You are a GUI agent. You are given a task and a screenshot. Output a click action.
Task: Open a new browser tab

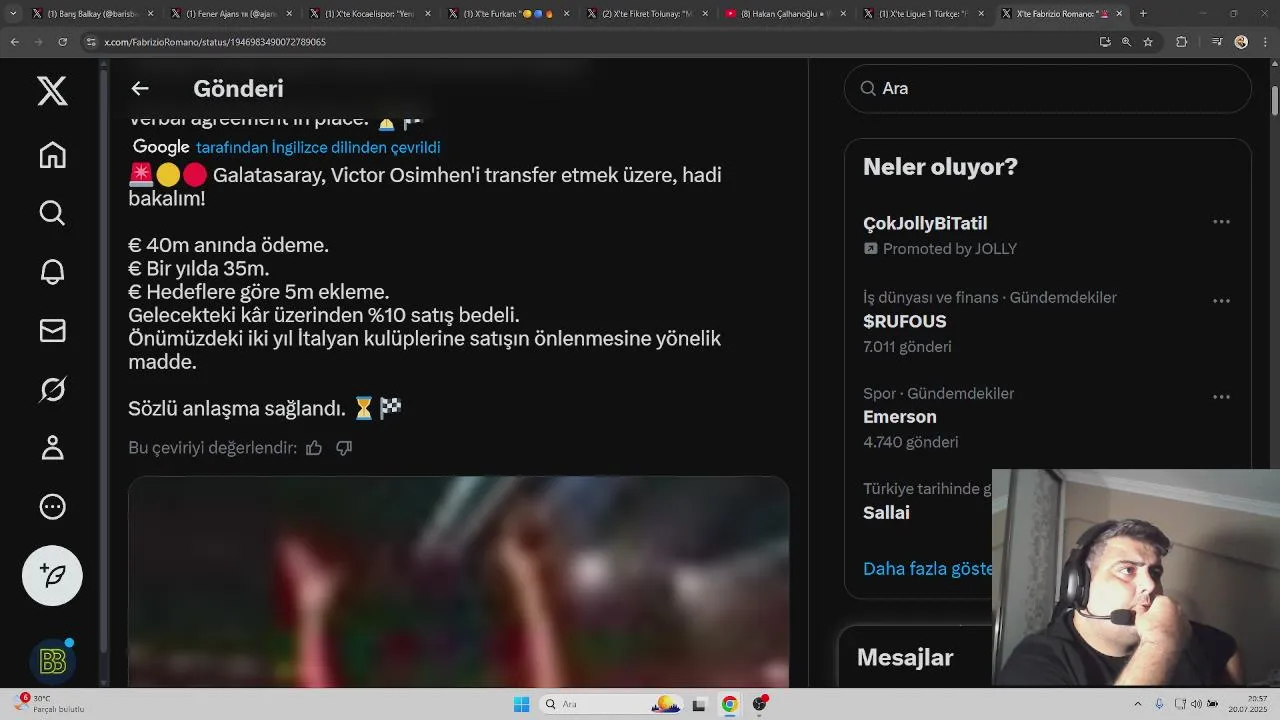click(1143, 14)
